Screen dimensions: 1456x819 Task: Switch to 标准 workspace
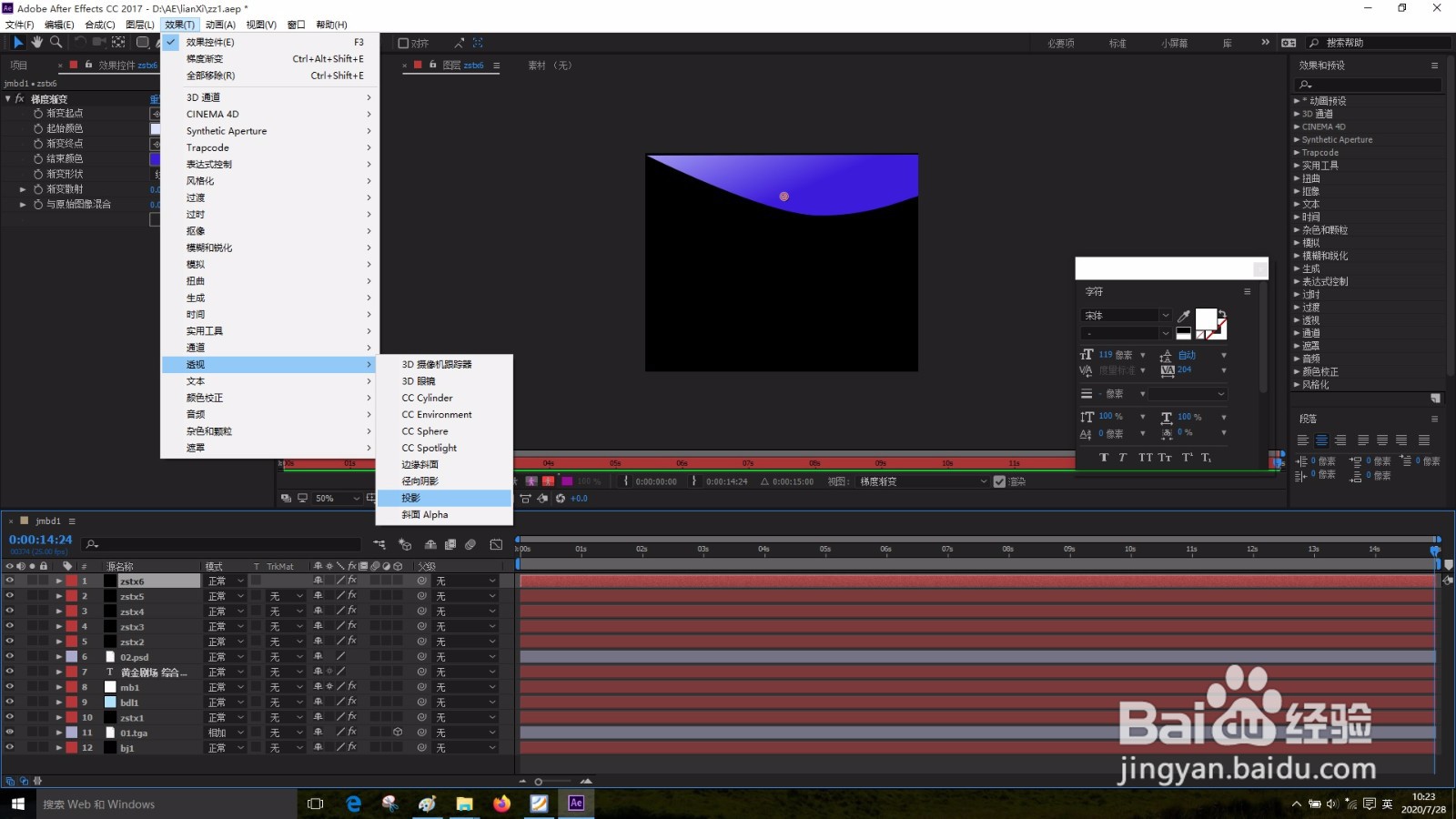pos(1117,43)
